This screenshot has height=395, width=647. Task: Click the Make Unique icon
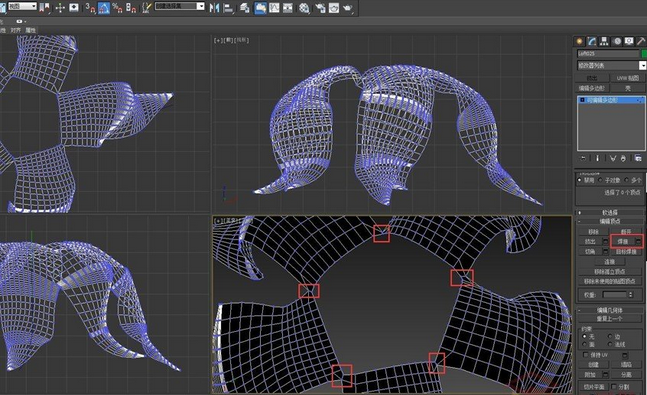613,158
